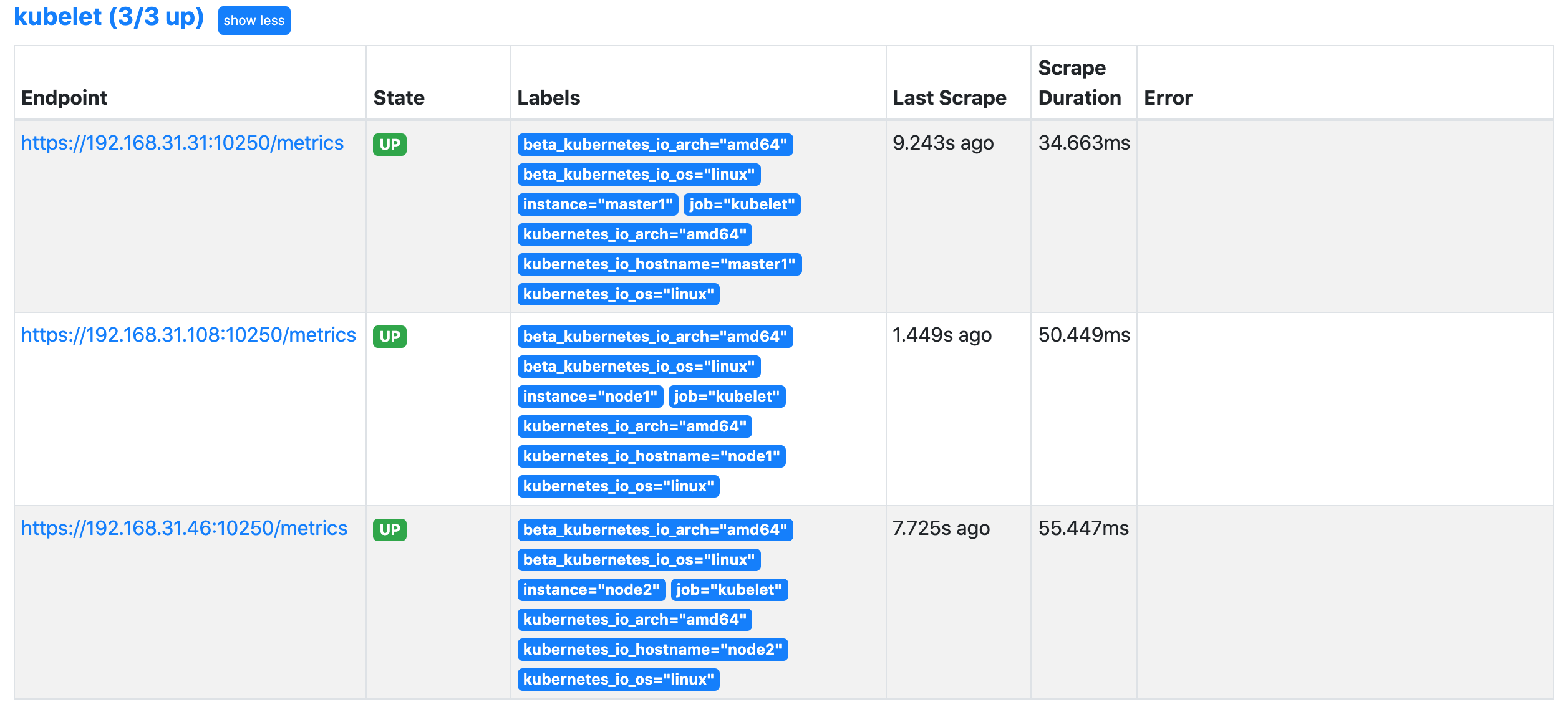Click the instance="node1" label badge
The width and height of the screenshot is (1568, 712).
click(589, 397)
